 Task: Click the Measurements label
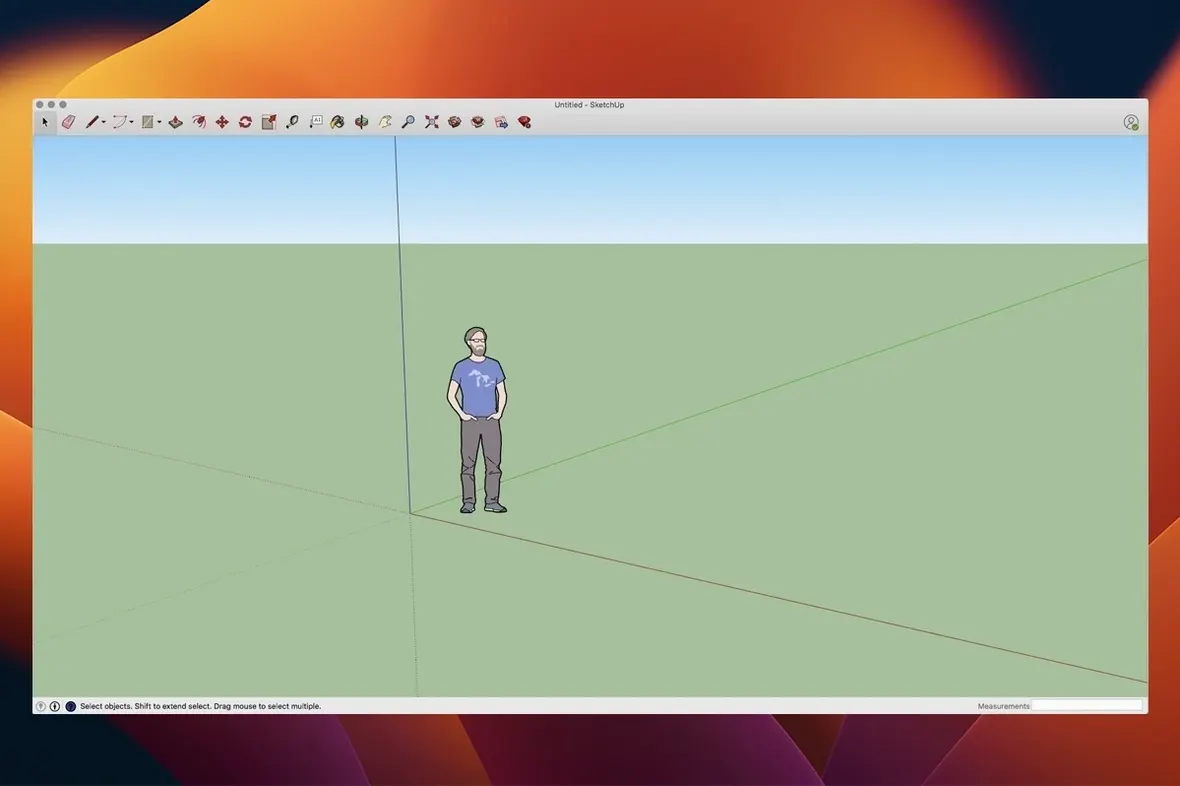point(1003,706)
